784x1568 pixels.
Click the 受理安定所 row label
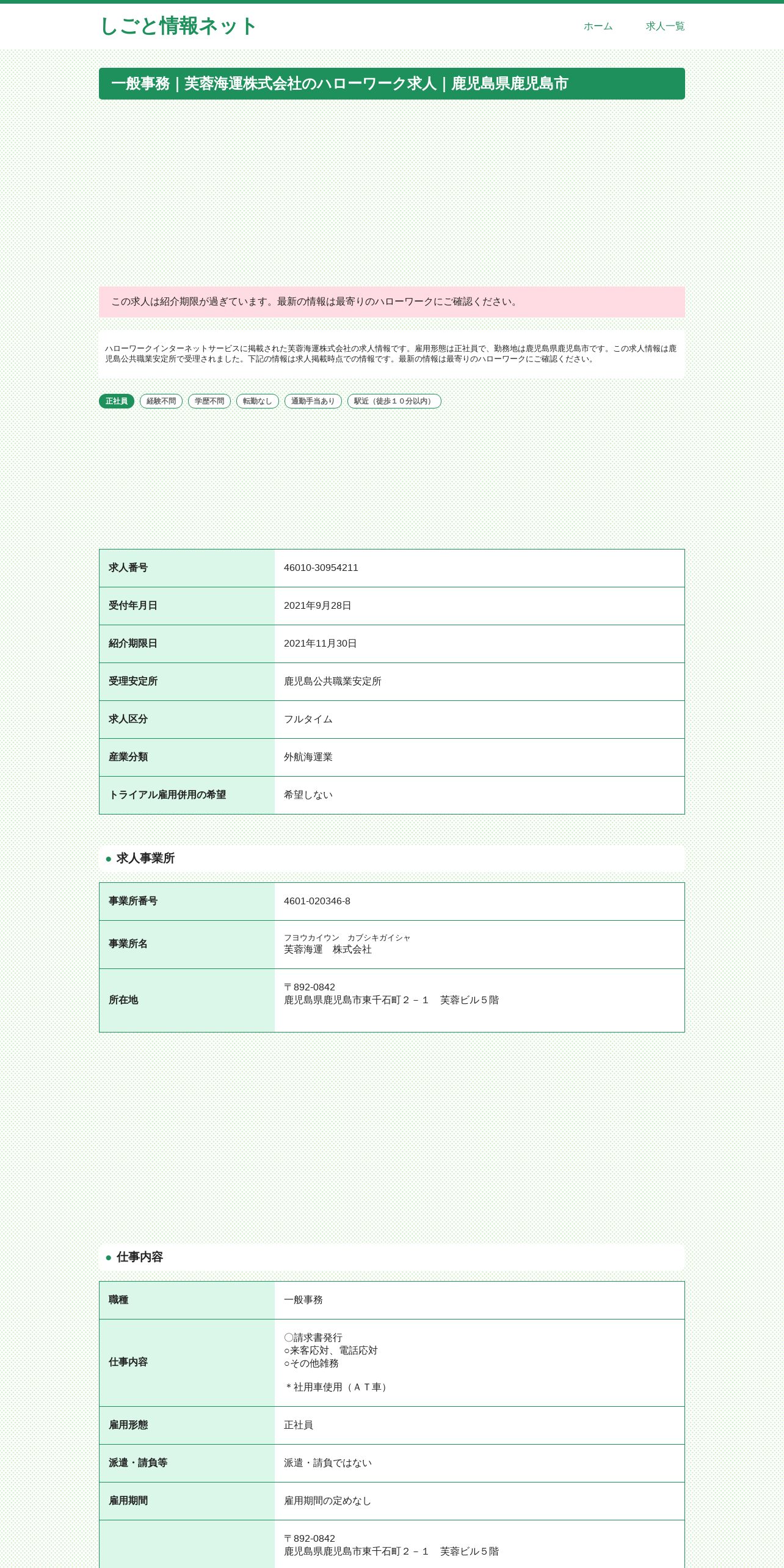pyautogui.click(x=133, y=681)
